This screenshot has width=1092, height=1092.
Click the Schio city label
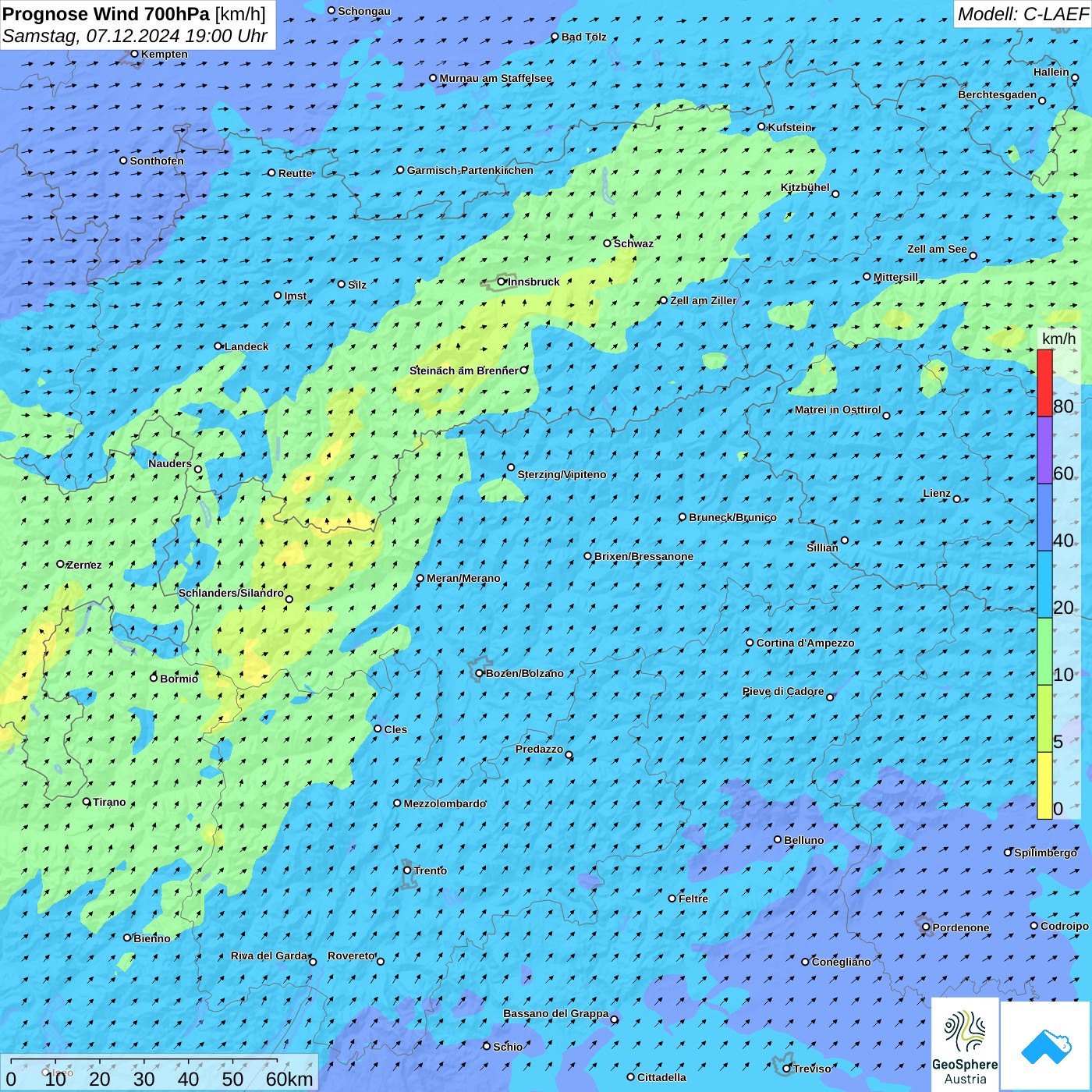(x=508, y=1047)
